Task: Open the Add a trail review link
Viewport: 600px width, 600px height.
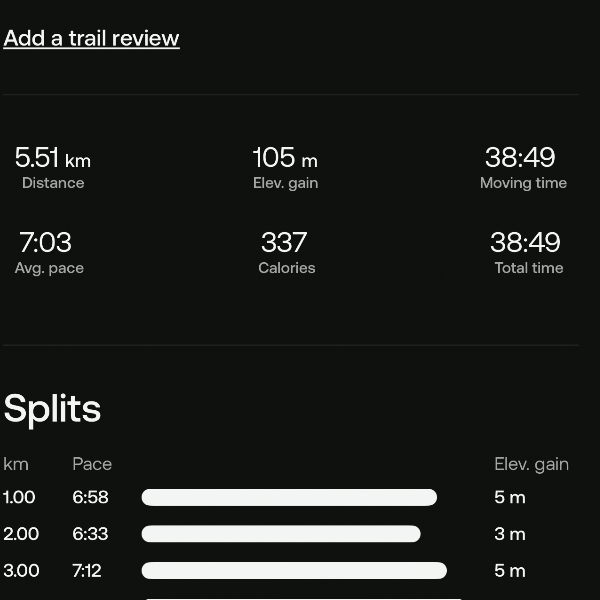Action: 91,38
